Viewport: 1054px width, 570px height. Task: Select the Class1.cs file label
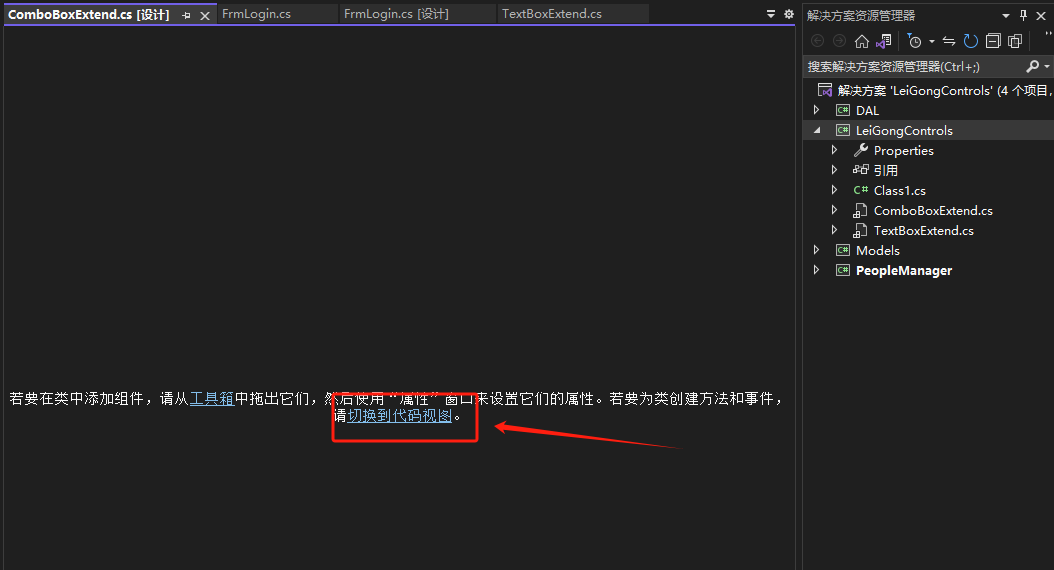[899, 190]
